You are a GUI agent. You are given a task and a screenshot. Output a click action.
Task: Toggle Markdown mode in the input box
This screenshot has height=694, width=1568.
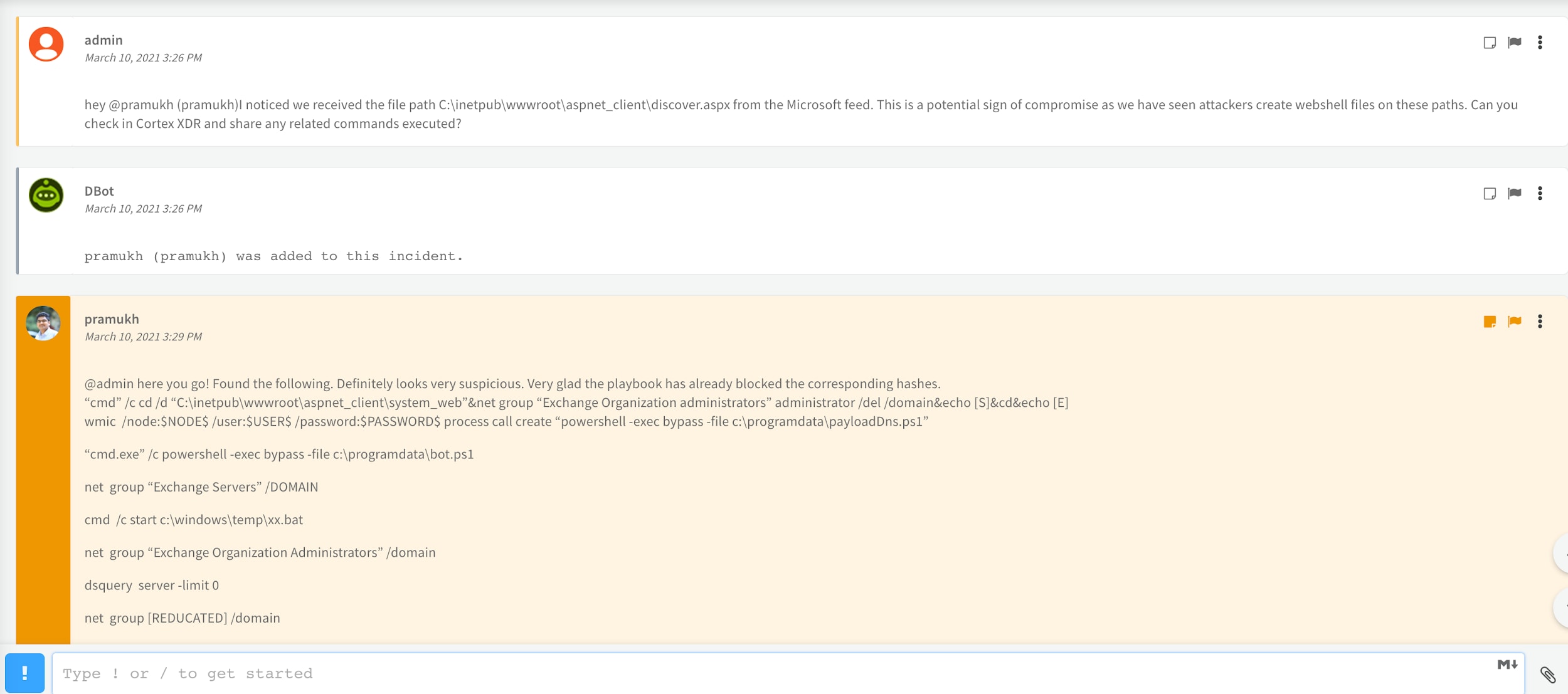coord(1507,665)
